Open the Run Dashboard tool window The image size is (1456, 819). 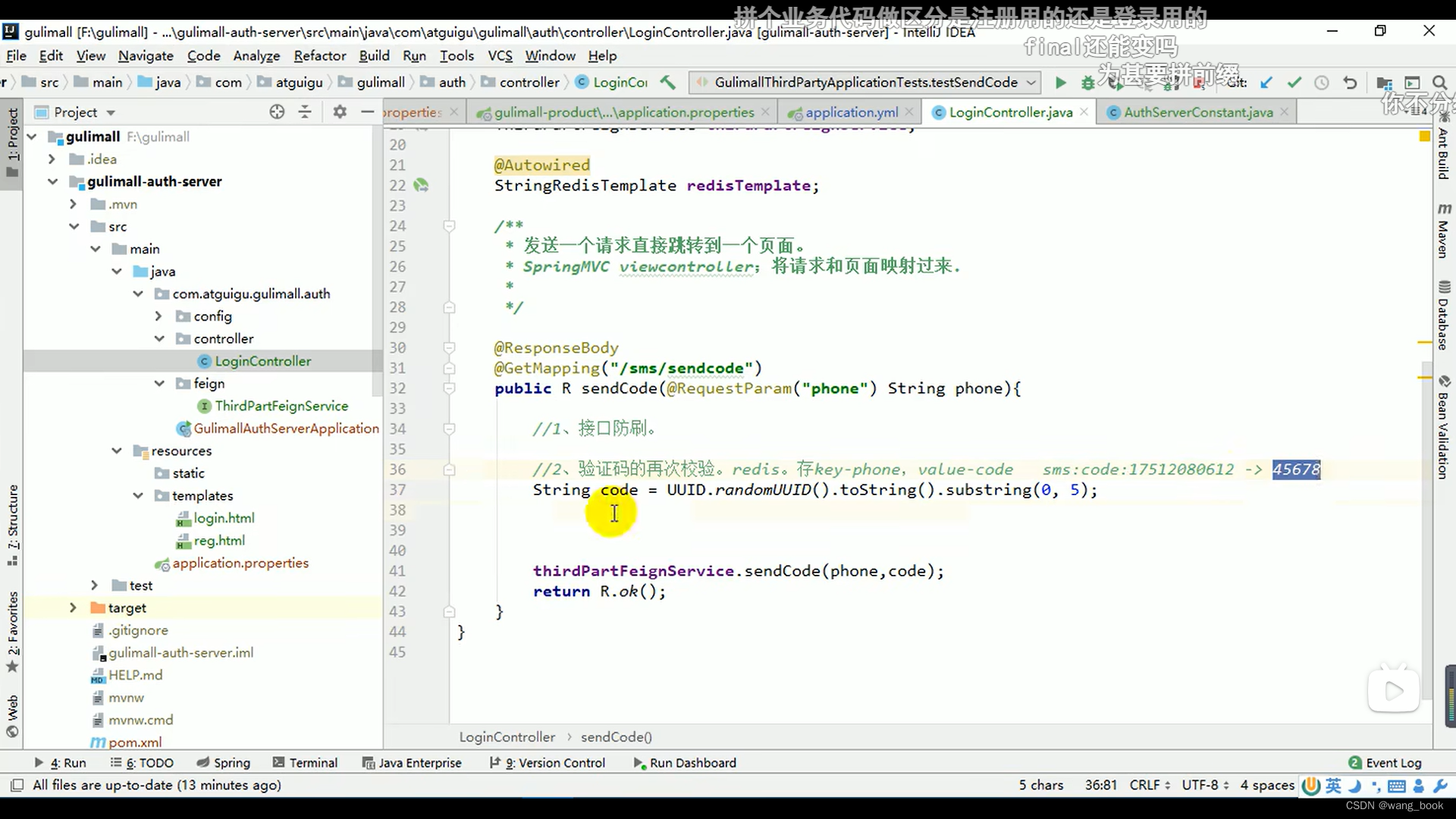tap(685, 763)
